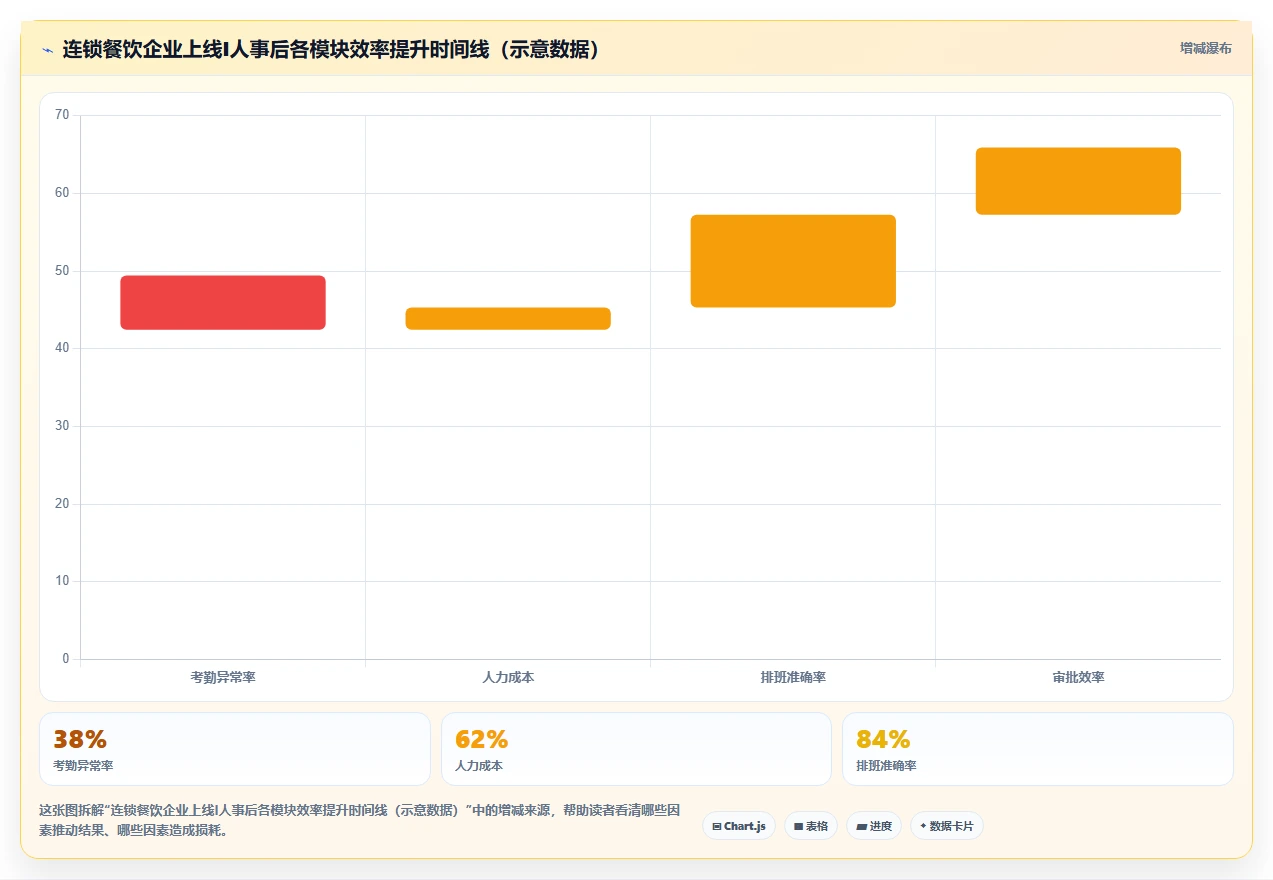This screenshot has width=1273, height=880.
Task: Click the y-axis value 70
Action: [x=62, y=115]
